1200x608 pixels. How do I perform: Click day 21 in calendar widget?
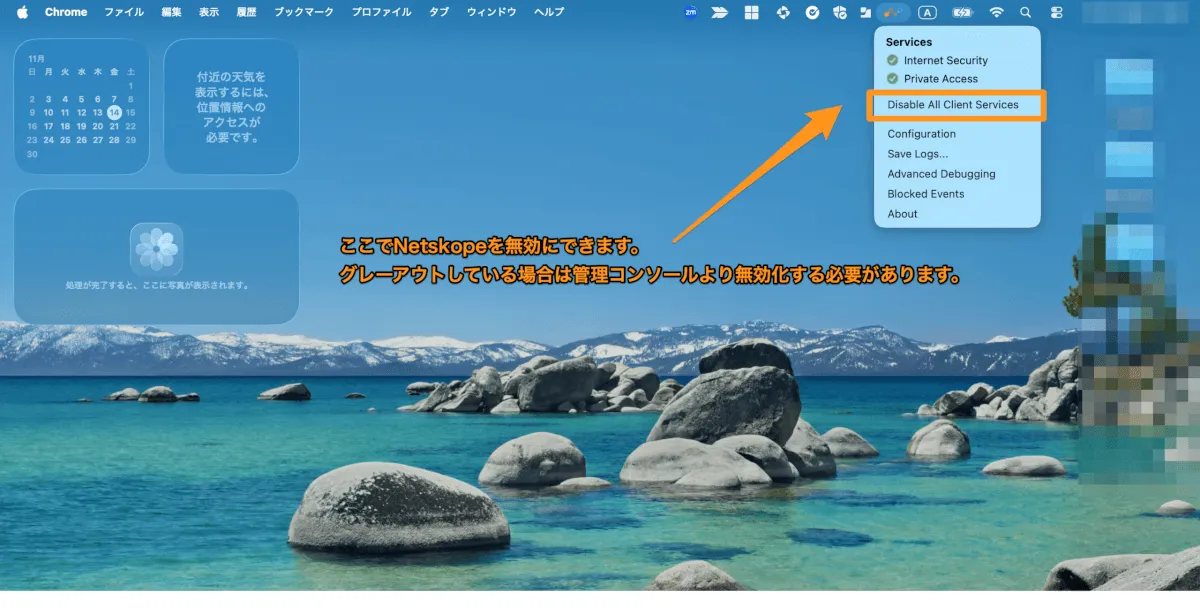[114, 127]
